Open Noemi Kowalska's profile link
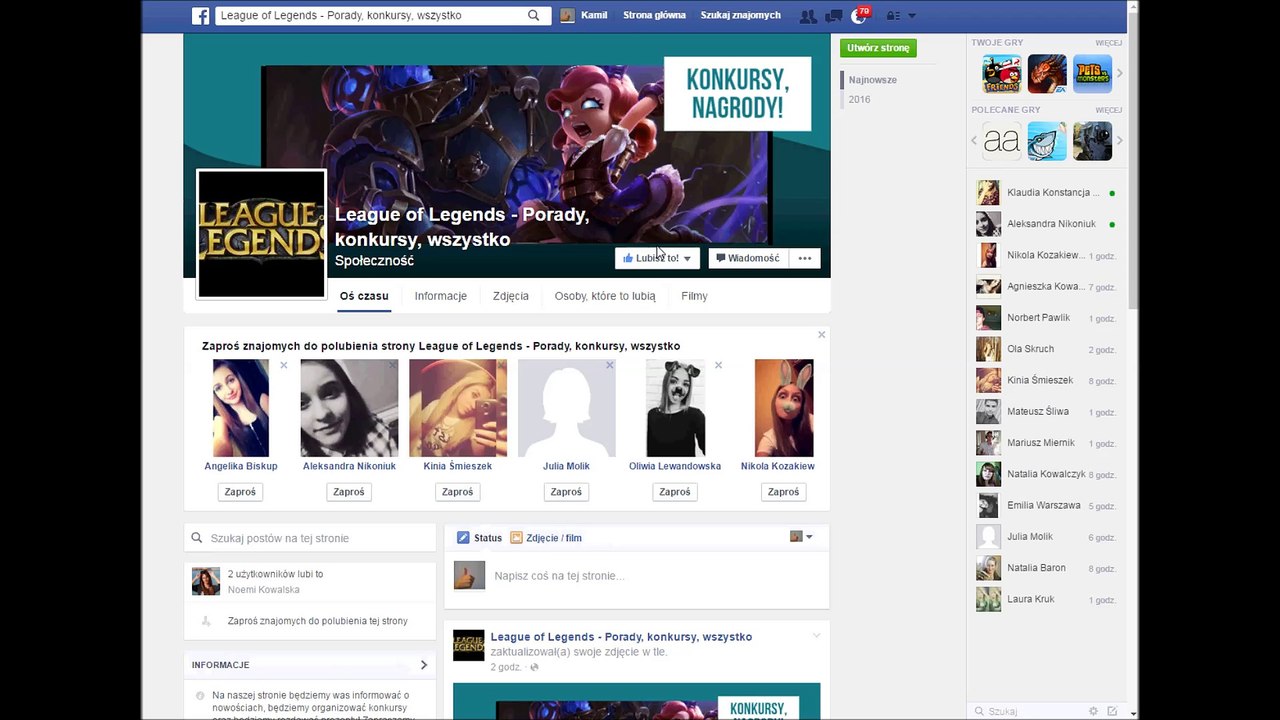 [263, 590]
